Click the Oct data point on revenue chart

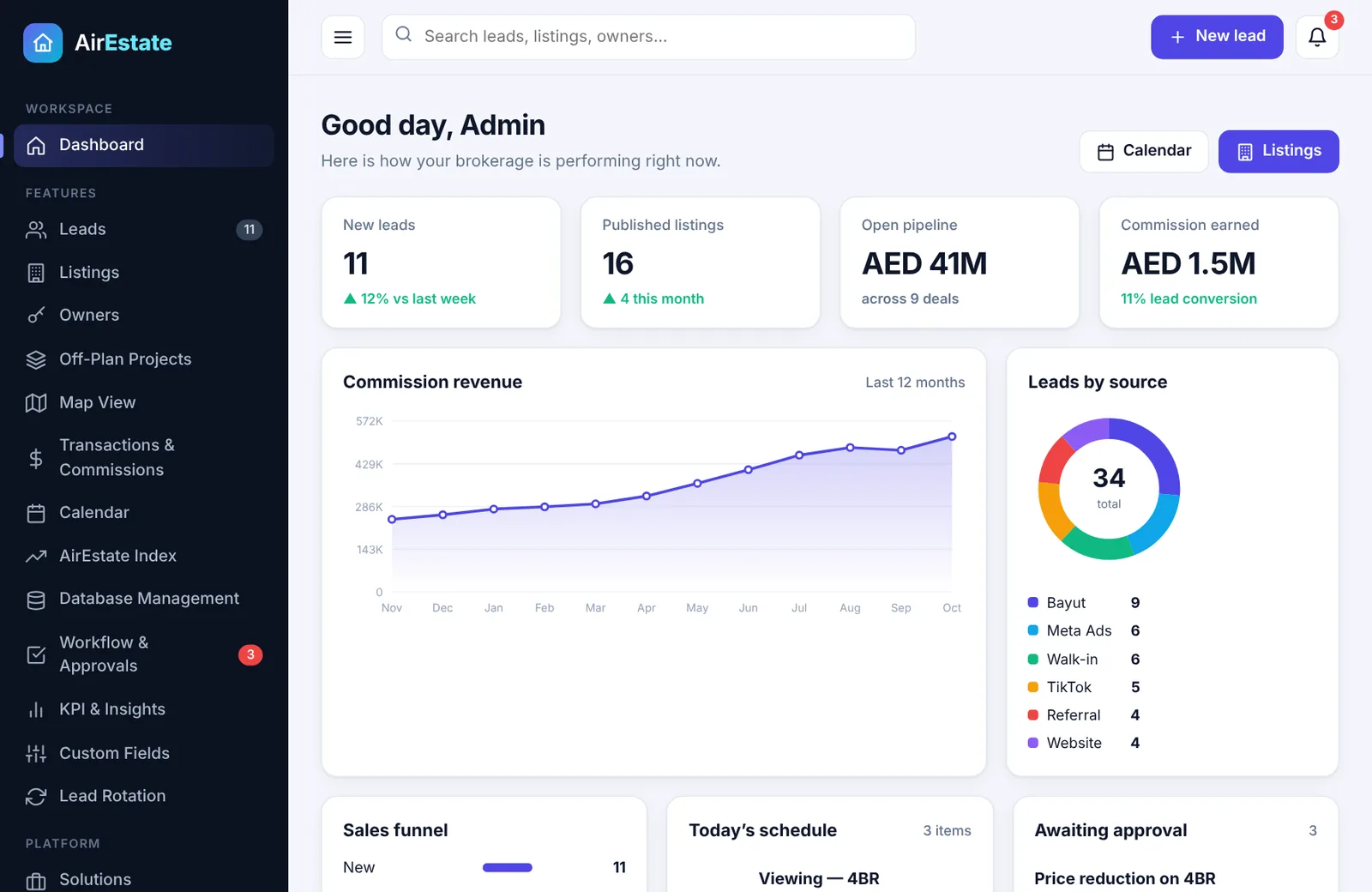click(x=952, y=437)
